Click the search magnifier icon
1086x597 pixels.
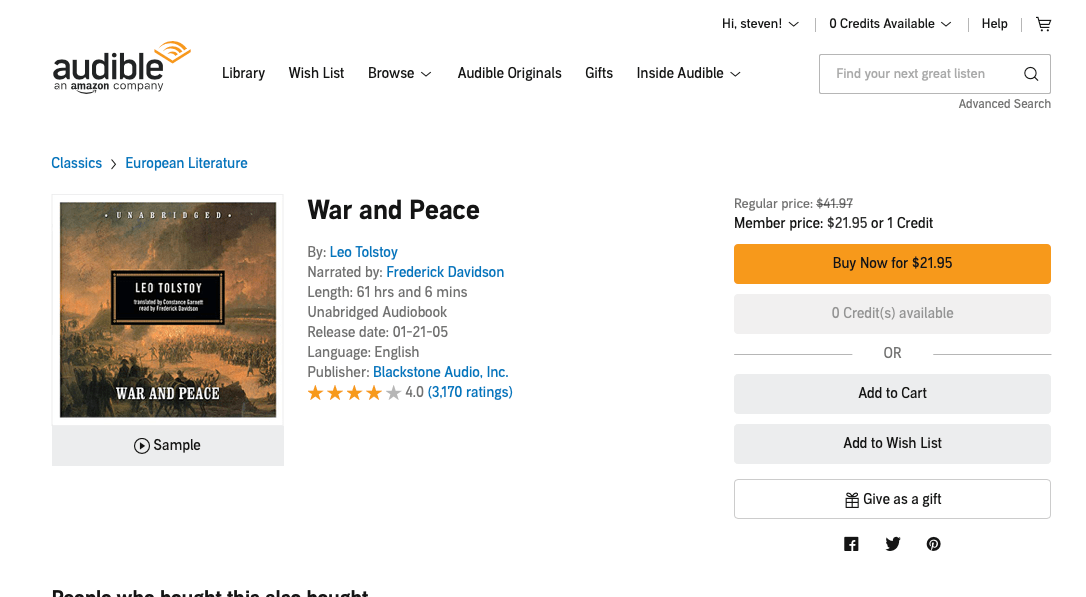pos(1030,73)
